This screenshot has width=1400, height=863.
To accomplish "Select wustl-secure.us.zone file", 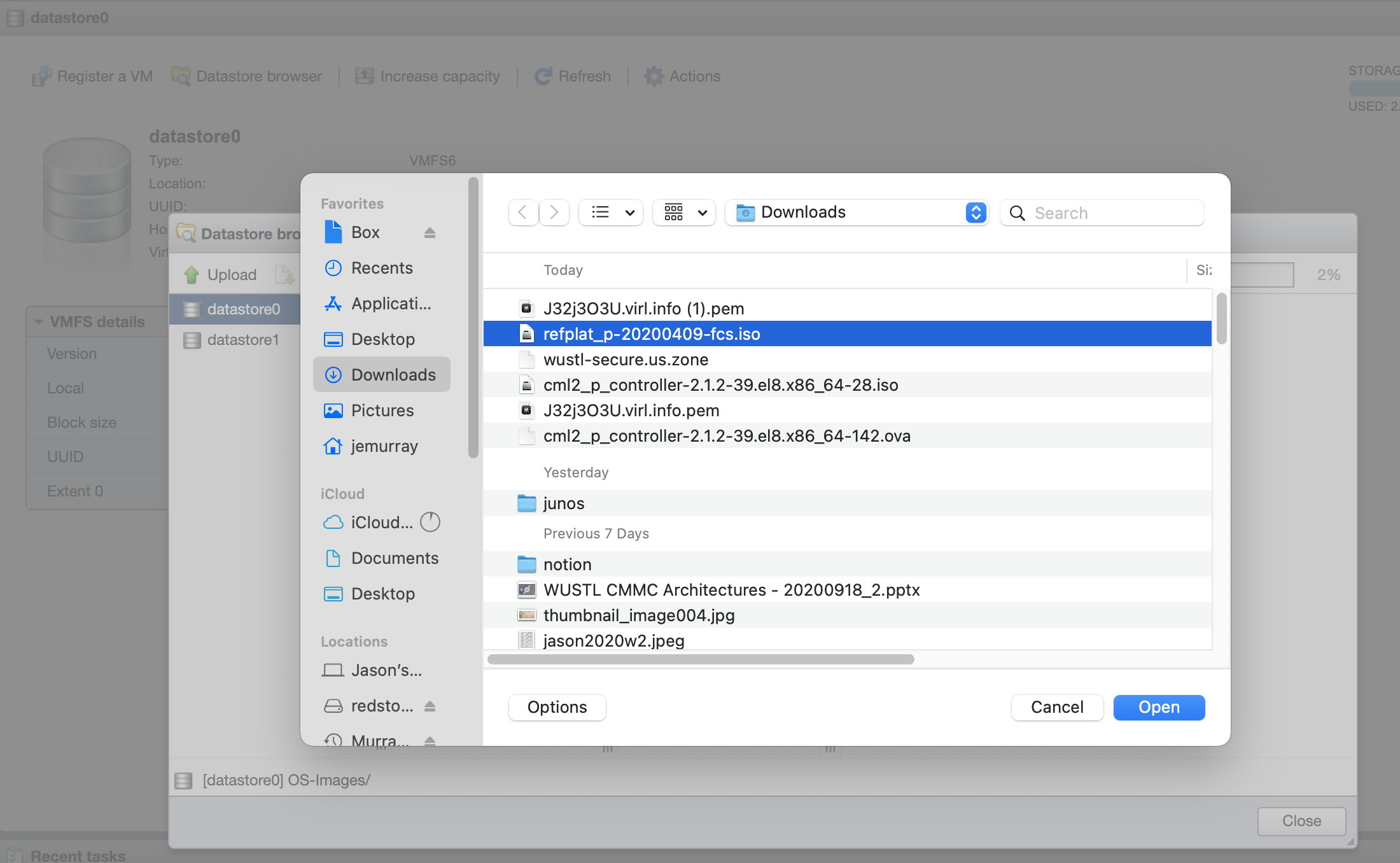I will [848, 360].
